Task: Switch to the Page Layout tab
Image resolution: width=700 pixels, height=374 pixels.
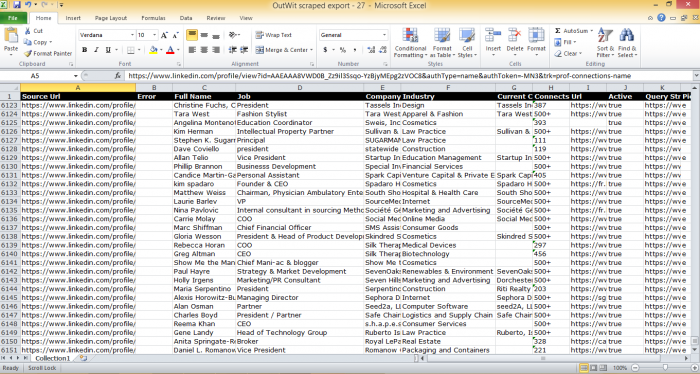Action: [x=111, y=18]
